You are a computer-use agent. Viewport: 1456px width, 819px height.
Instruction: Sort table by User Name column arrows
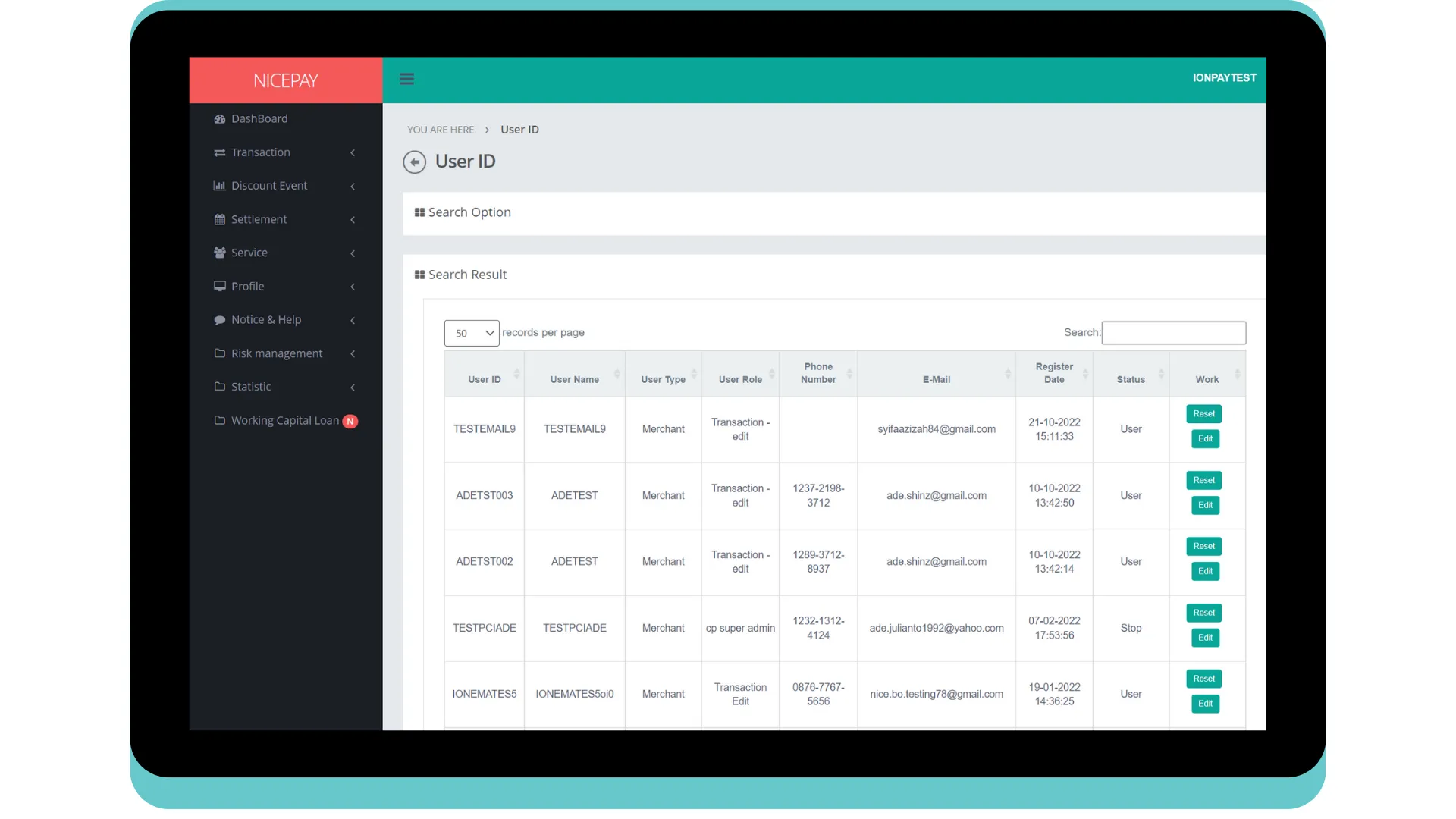pos(617,374)
